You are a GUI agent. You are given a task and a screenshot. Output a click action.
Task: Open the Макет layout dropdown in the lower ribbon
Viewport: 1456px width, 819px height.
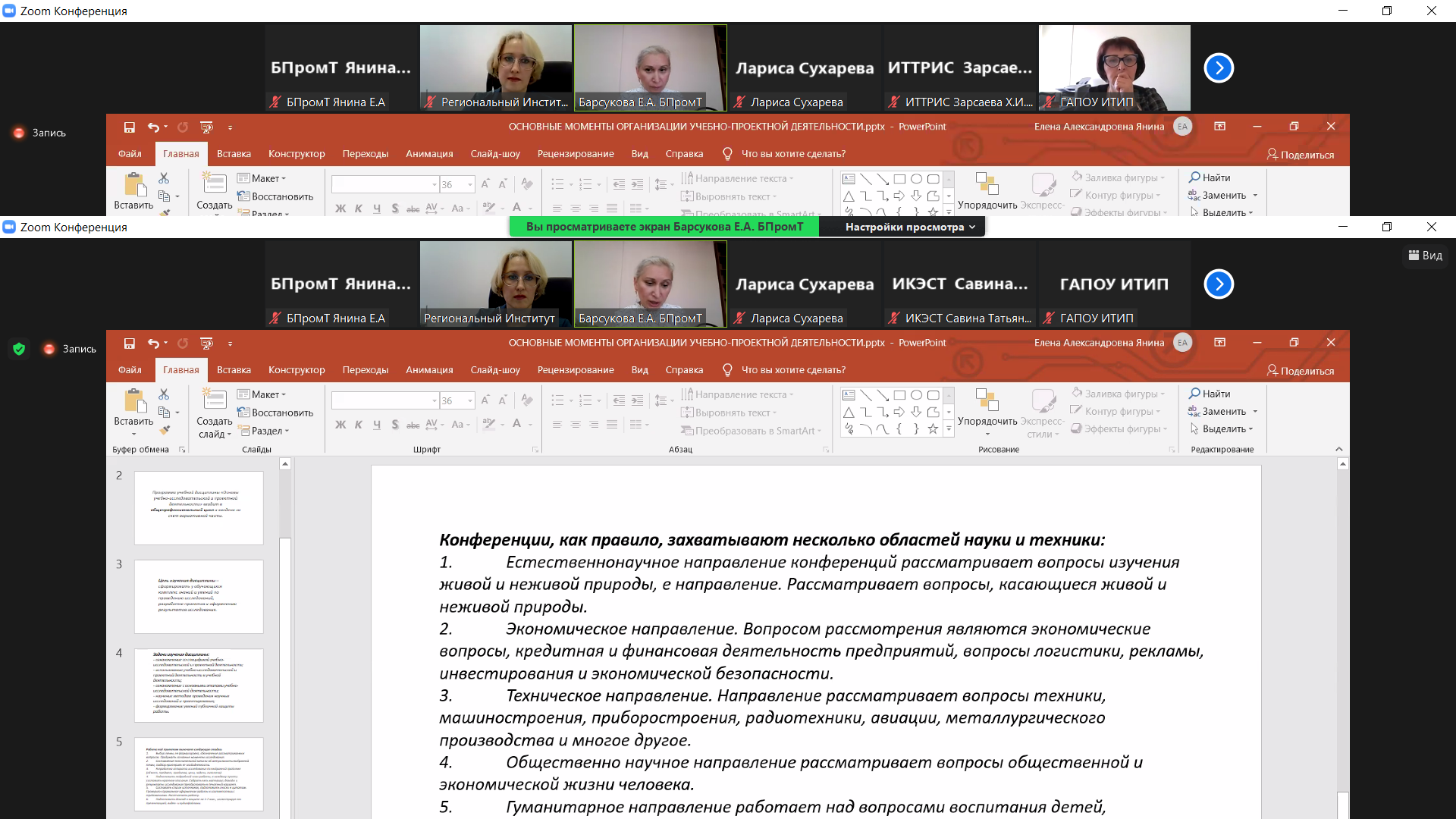tap(262, 394)
